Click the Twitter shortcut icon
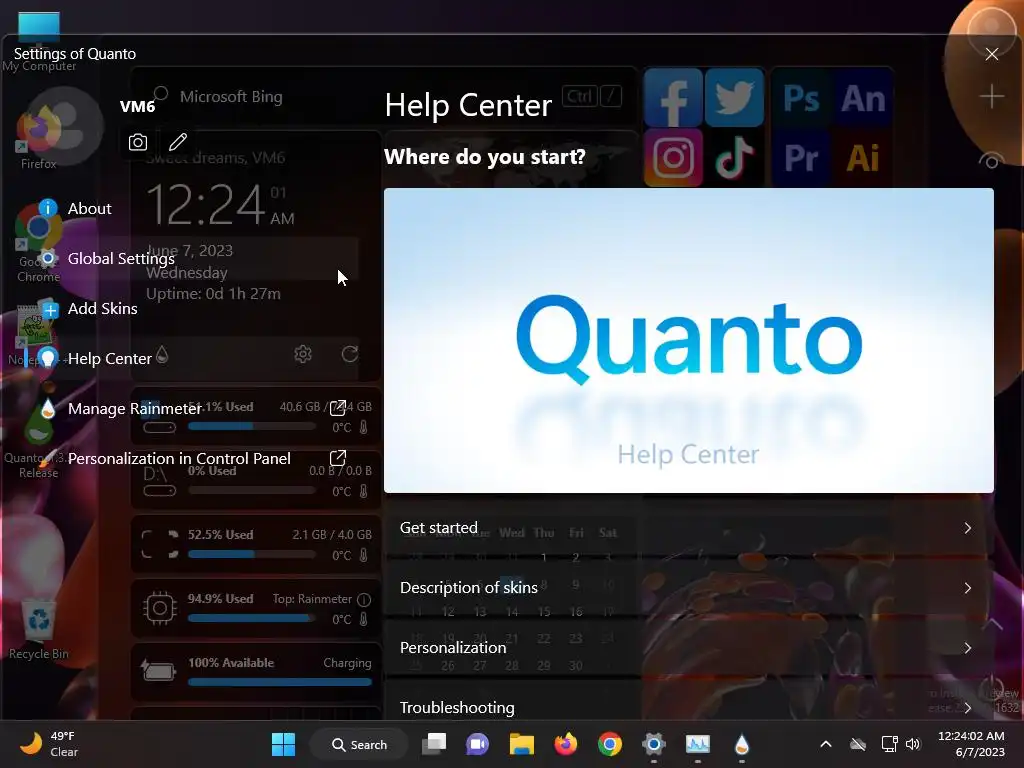Screen dimensions: 1024x768 735,98
